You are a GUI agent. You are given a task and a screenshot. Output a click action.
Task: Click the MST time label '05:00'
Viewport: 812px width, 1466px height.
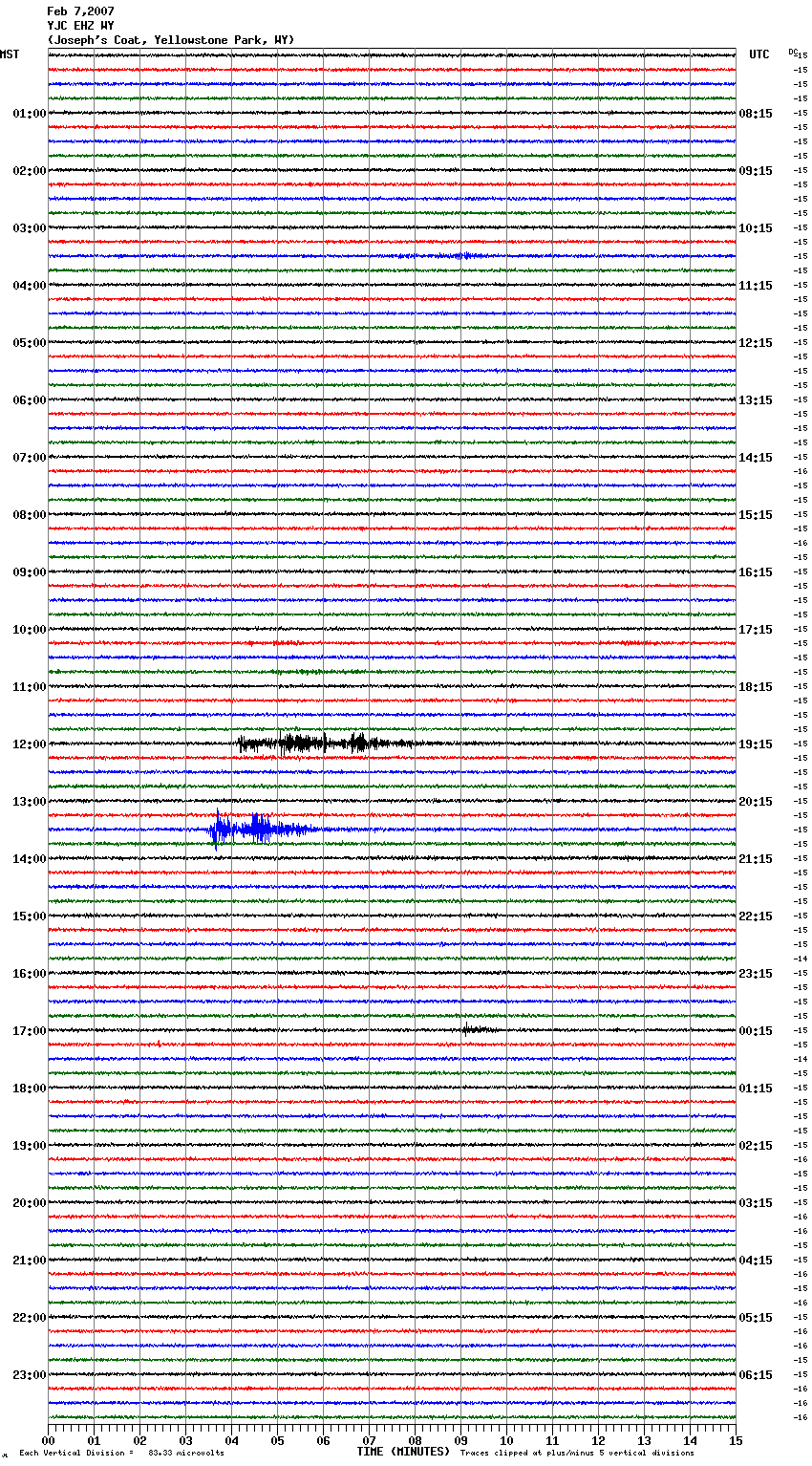coord(30,343)
